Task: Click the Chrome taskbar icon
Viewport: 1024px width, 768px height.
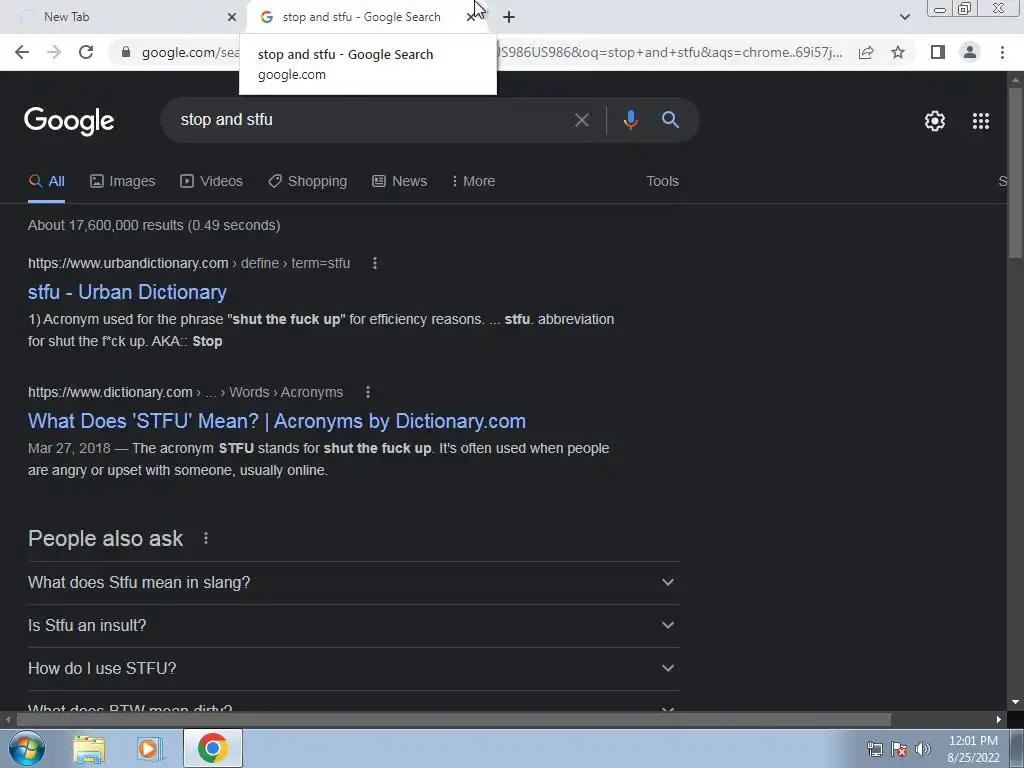Action: click(x=213, y=748)
